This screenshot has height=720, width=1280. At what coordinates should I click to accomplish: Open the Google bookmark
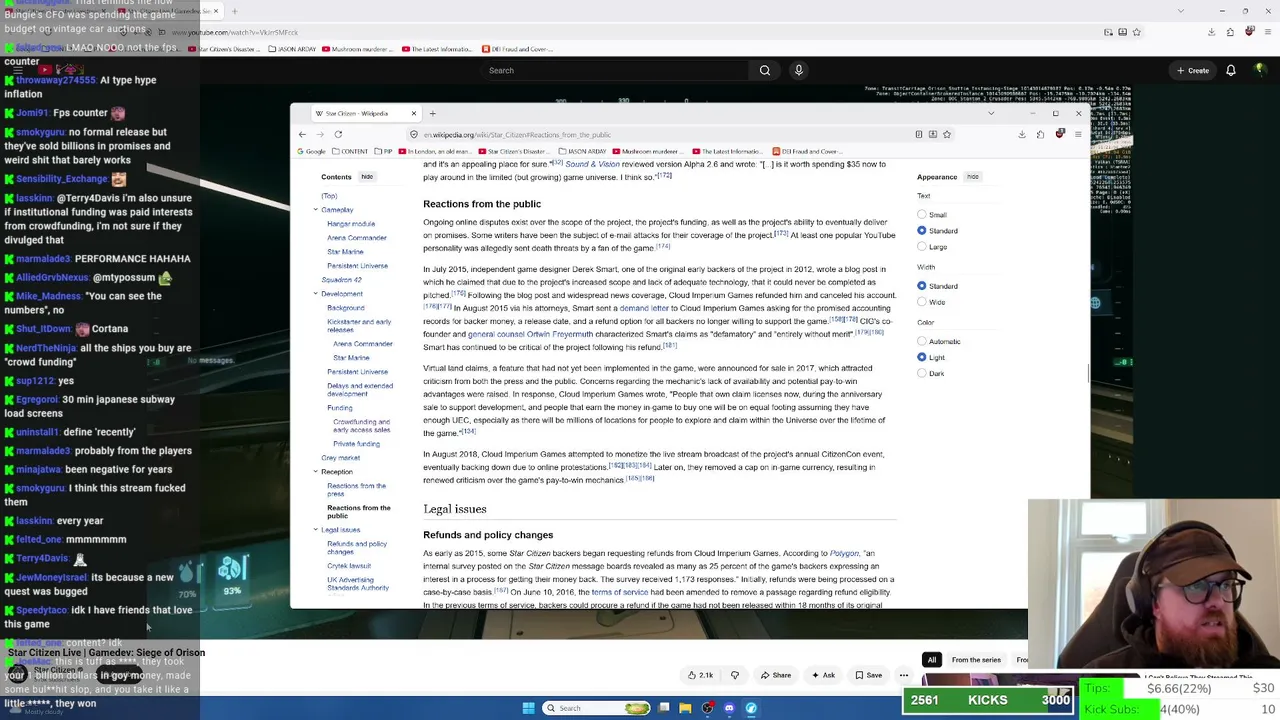click(x=311, y=152)
